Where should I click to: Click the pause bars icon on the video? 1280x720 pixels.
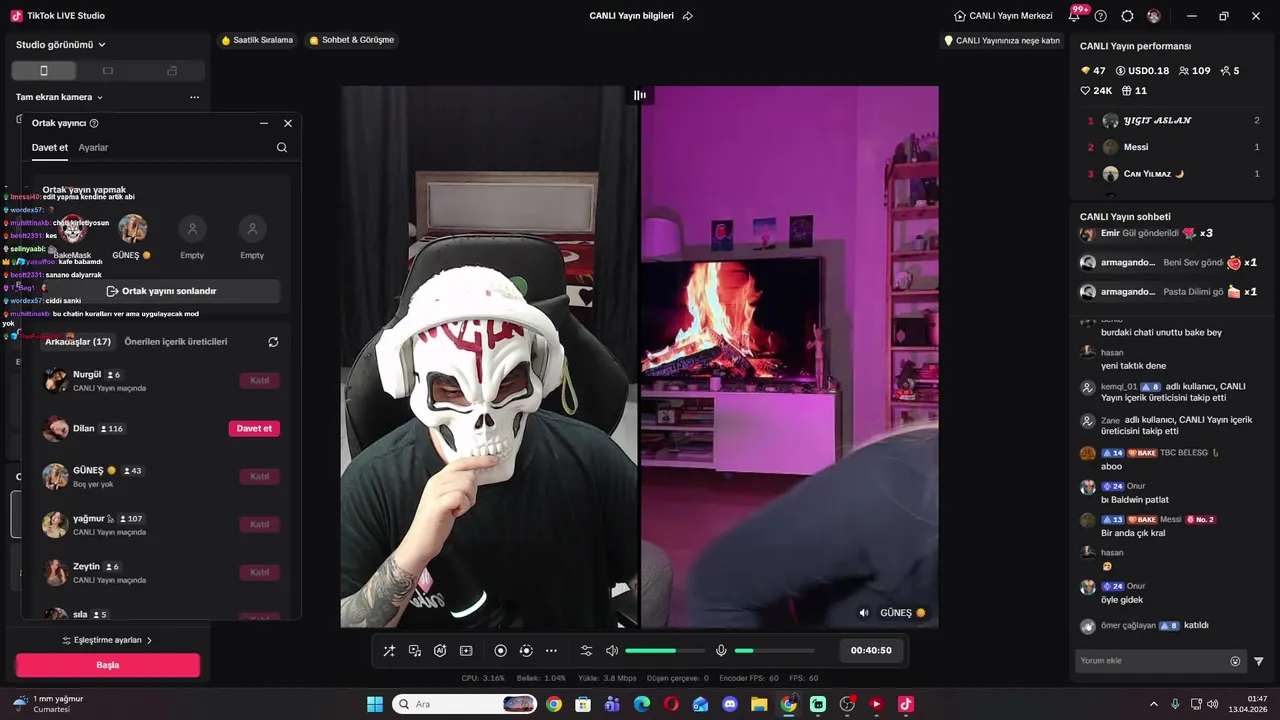click(x=640, y=95)
